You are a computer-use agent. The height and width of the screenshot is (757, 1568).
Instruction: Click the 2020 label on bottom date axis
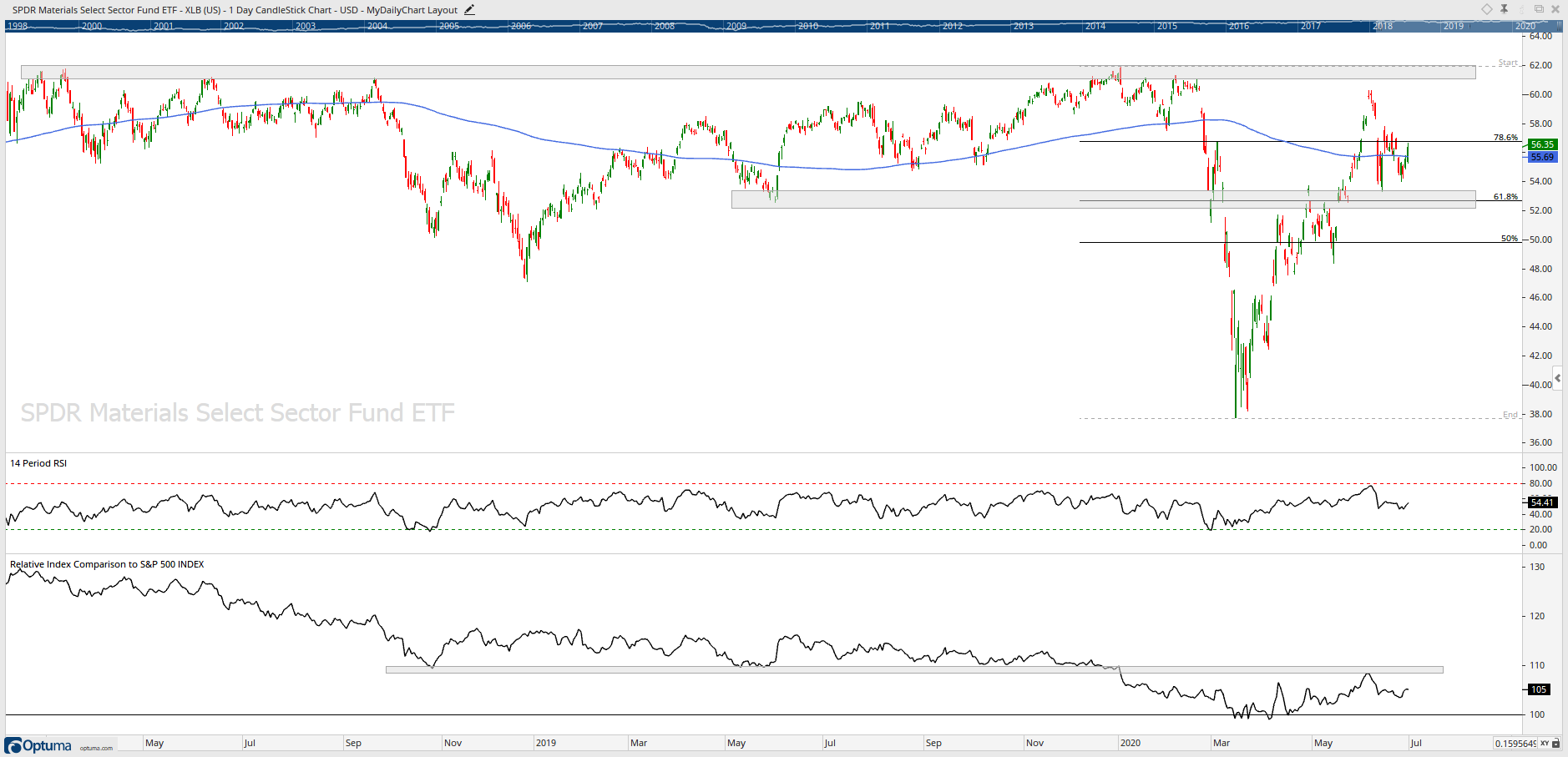[1130, 743]
